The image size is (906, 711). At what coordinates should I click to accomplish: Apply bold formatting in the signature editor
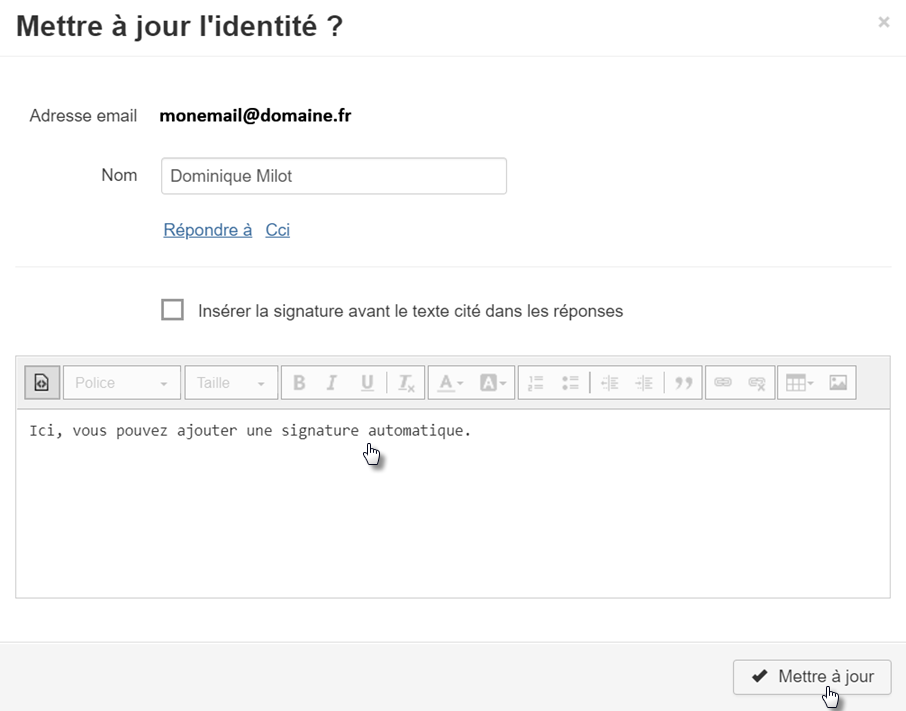[298, 383]
